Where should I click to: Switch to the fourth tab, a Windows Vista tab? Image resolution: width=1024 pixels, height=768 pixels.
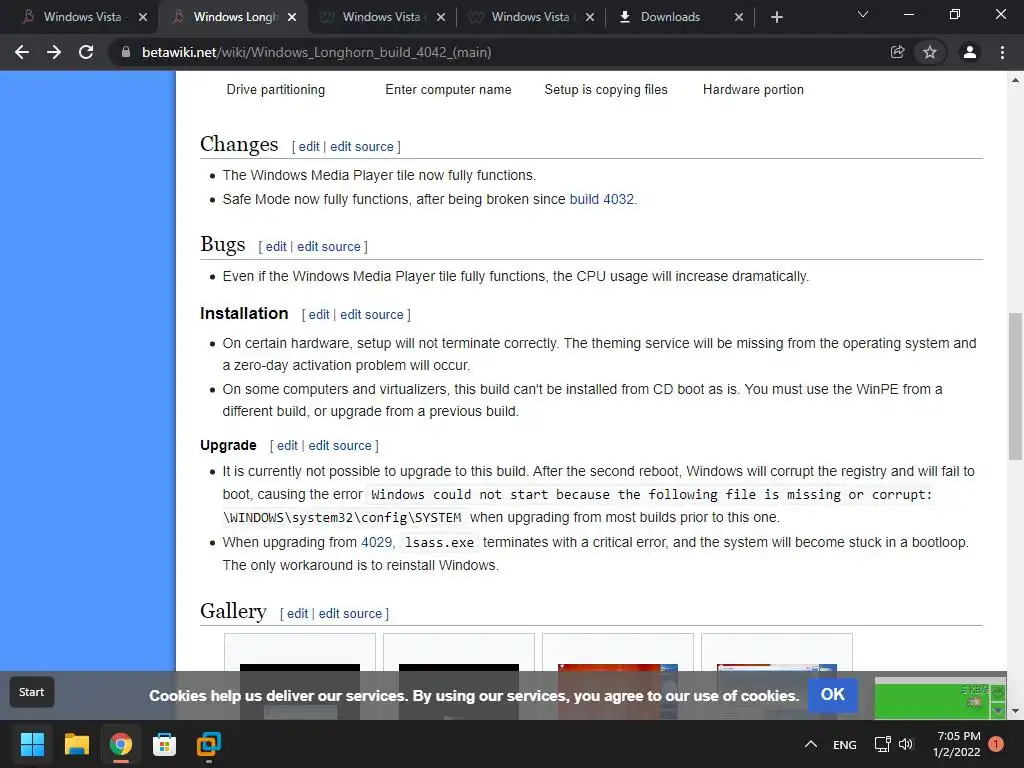[530, 17]
